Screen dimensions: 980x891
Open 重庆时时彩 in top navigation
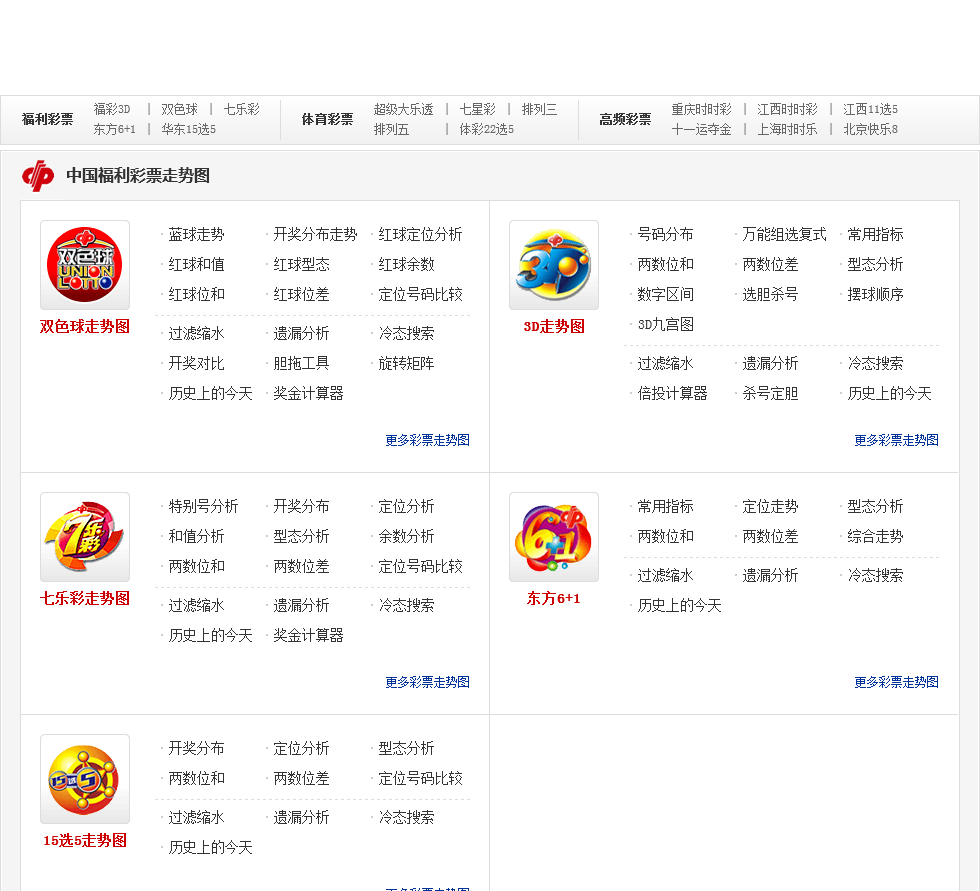pyautogui.click(x=701, y=109)
